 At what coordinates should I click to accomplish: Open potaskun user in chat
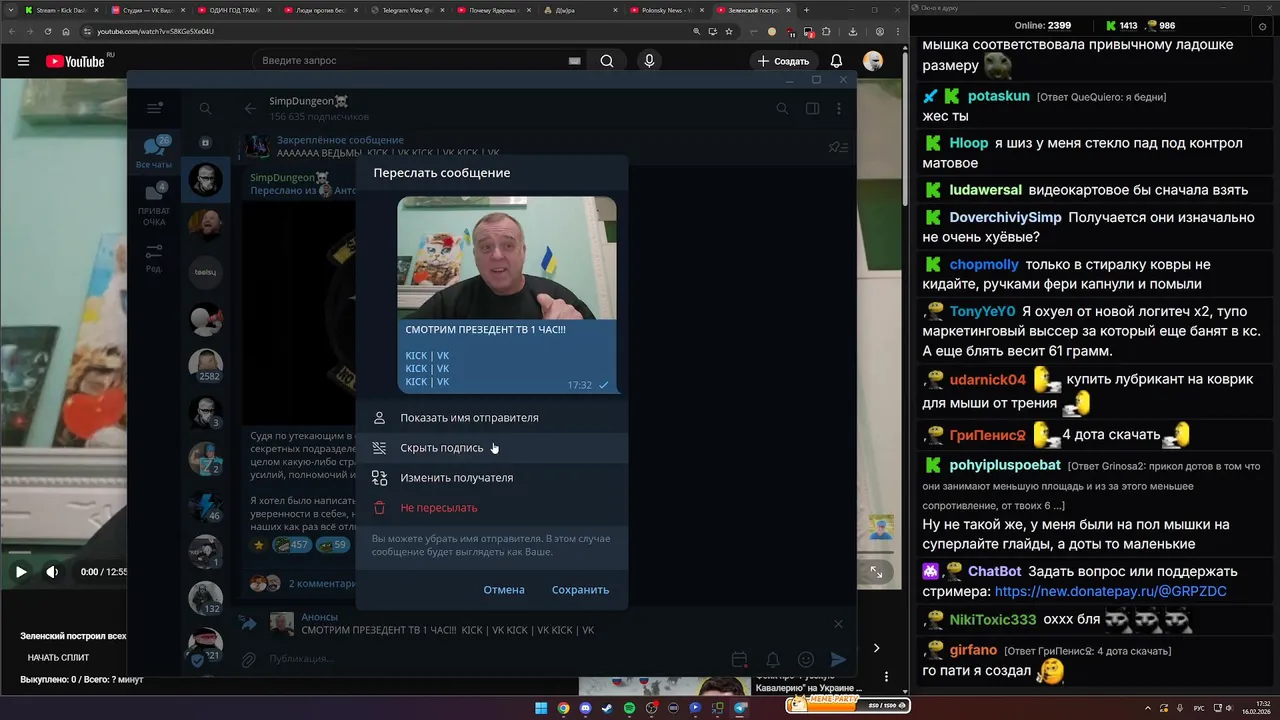(998, 96)
